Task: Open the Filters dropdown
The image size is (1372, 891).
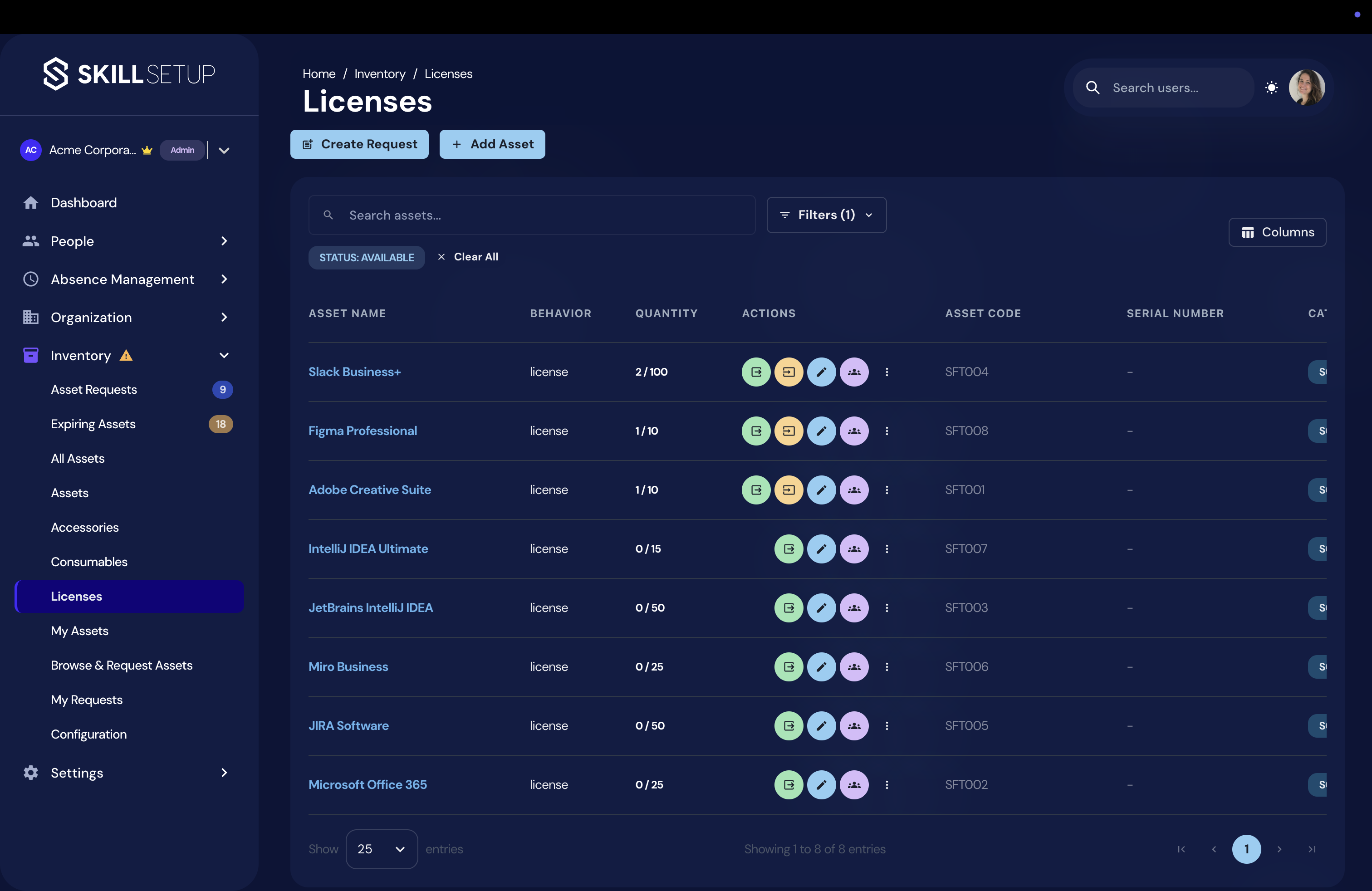Action: [826, 215]
